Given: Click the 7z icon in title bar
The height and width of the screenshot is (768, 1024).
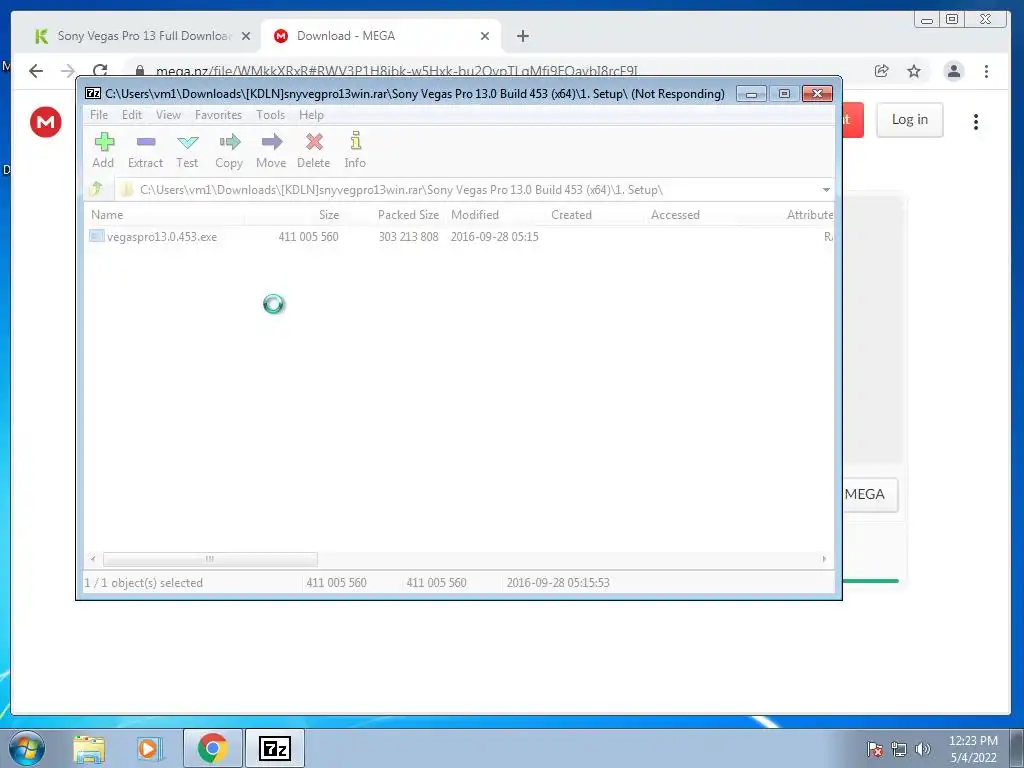Looking at the screenshot, I should (93, 93).
